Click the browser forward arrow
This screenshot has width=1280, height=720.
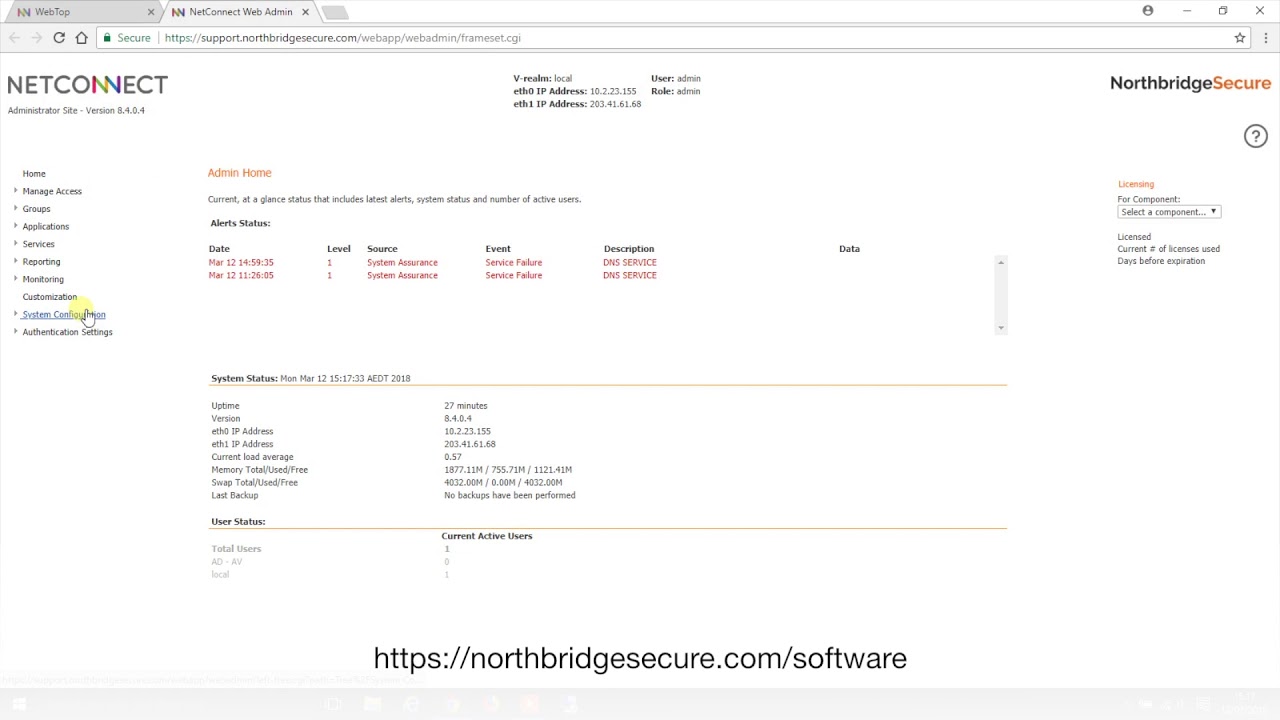37,38
